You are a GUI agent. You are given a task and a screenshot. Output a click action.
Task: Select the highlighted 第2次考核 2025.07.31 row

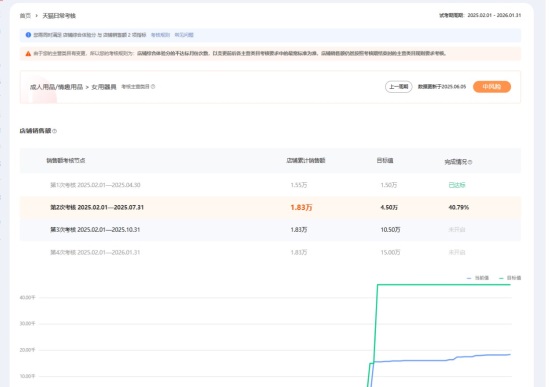click(x=270, y=207)
